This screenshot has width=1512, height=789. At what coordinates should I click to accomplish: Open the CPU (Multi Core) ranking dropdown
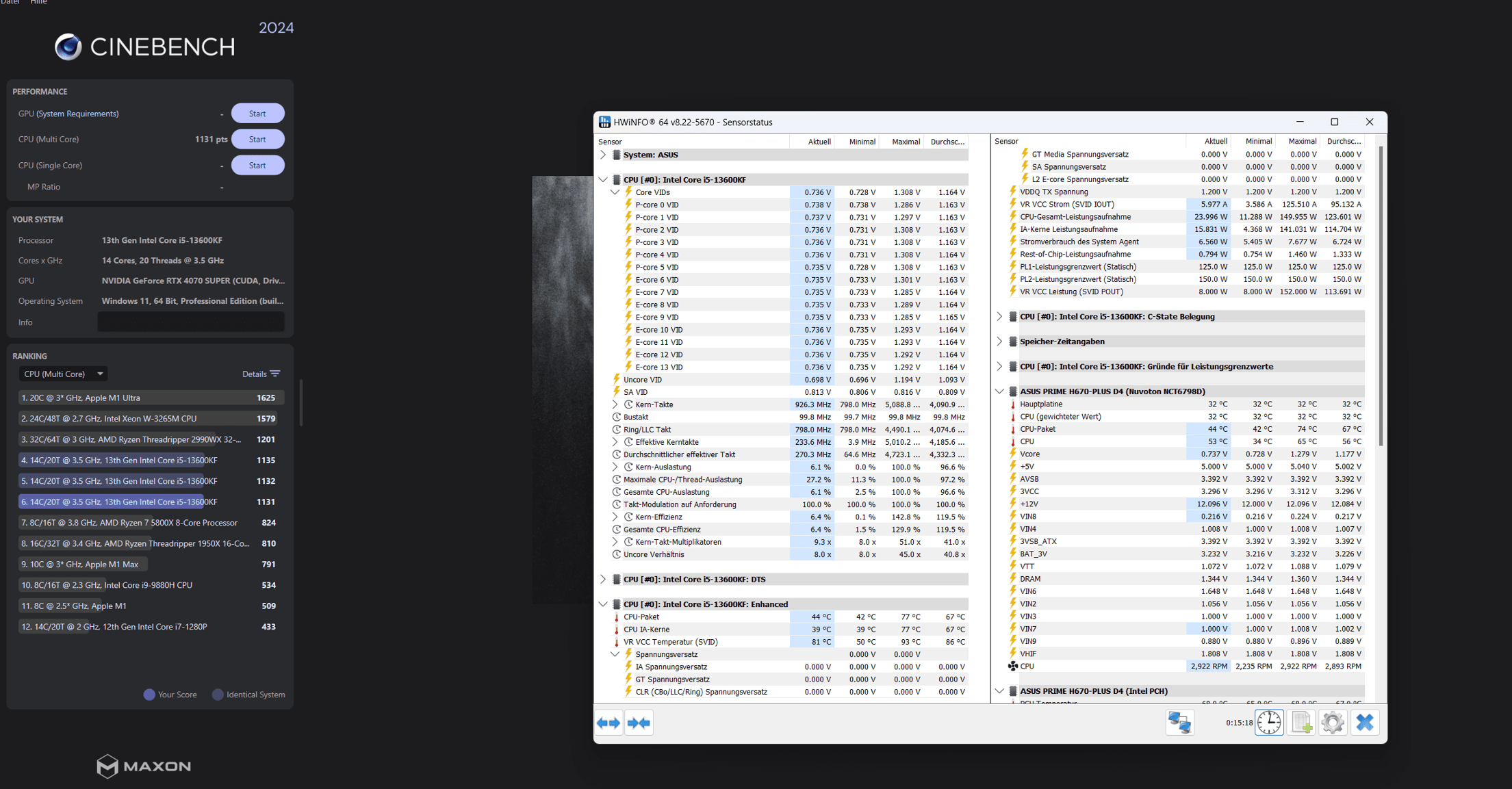[x=63, y=374]
